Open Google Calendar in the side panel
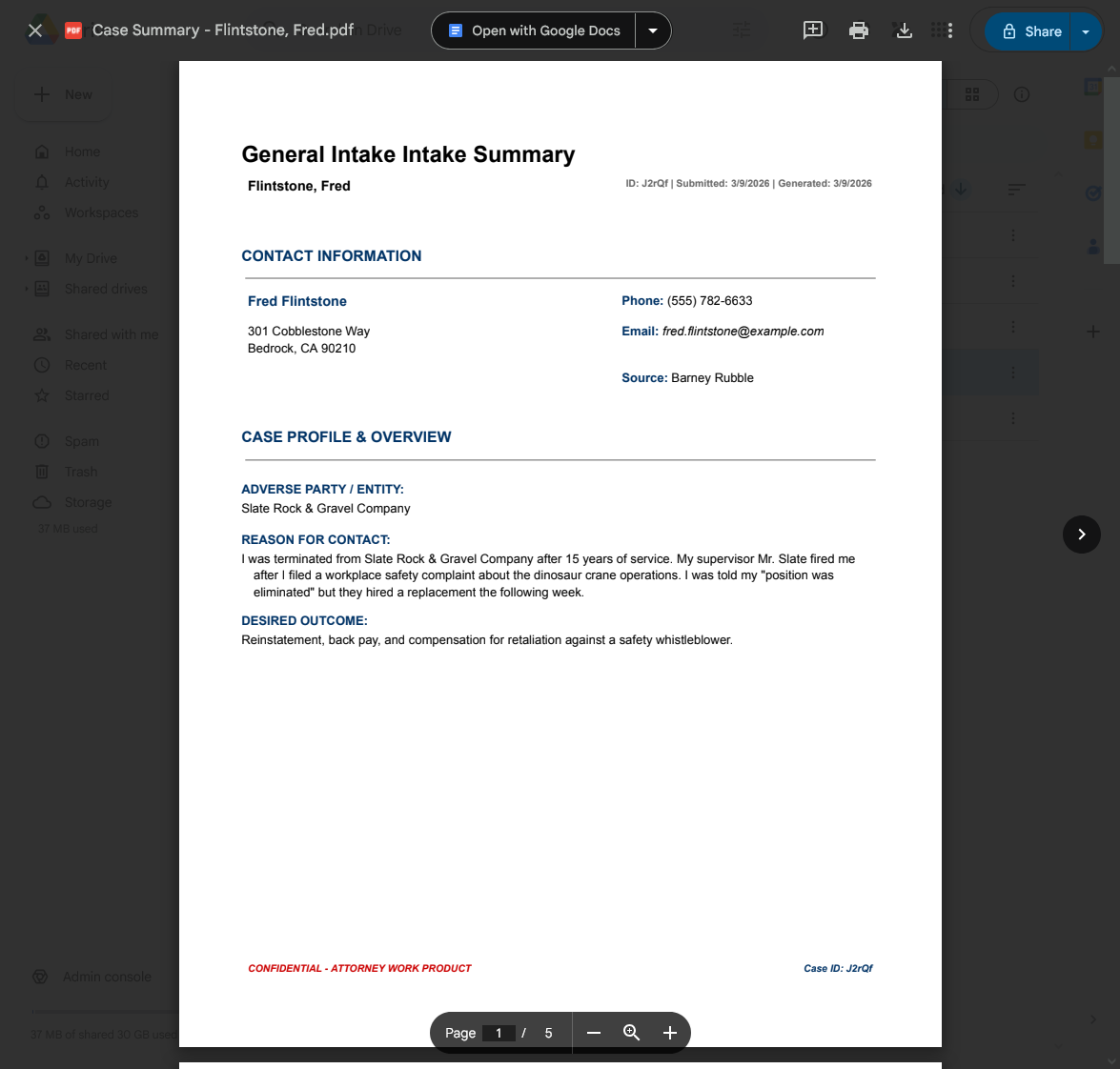Image resolution: width=1120 pixels, height=1069 pixels. pos(1091,87)
